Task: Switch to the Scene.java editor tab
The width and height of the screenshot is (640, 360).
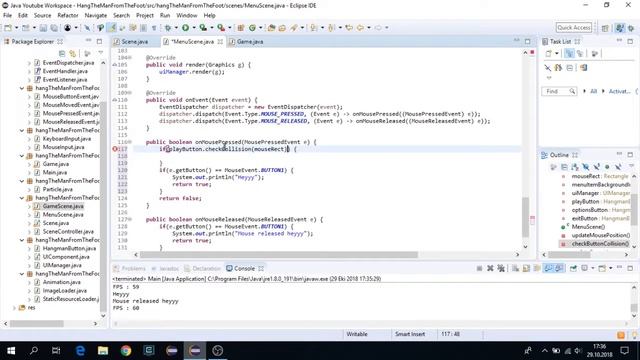Action: (135, 42)
